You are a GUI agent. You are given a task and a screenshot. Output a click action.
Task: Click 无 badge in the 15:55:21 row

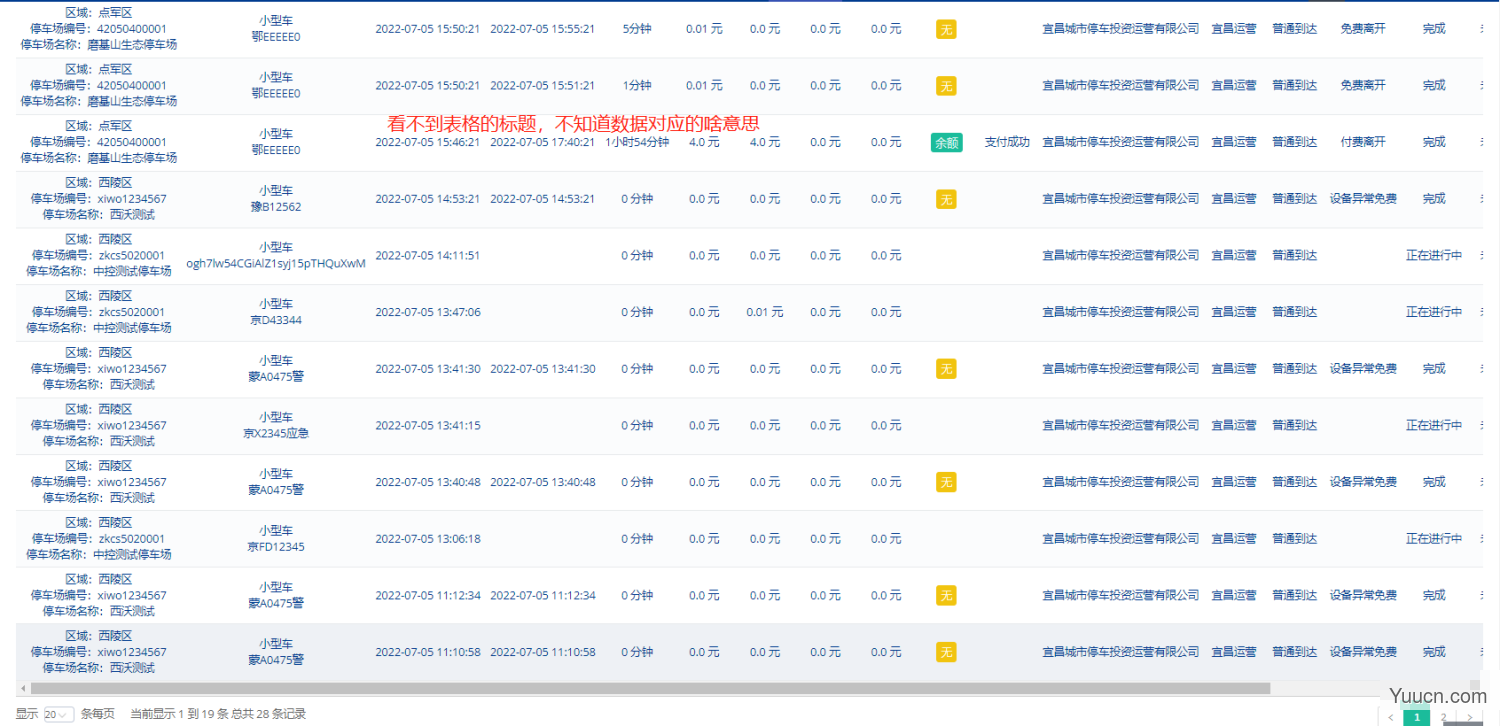pyautogui.click(x=946, y=29)
